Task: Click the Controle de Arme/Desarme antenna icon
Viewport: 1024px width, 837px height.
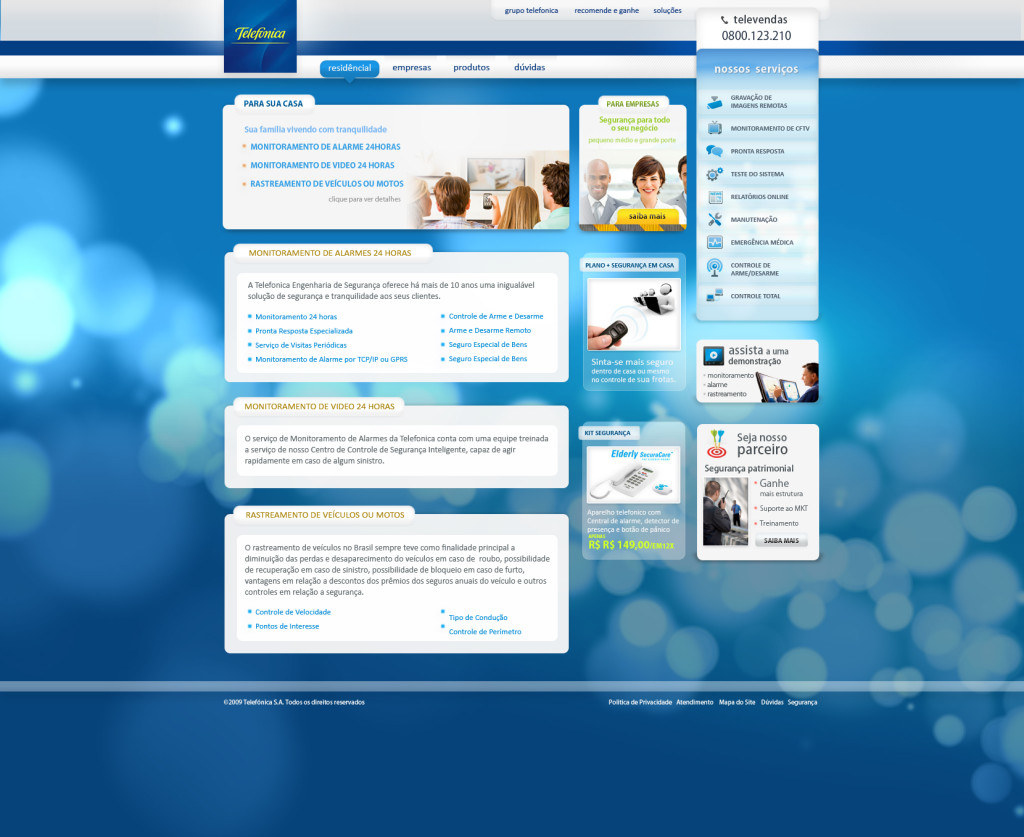Action: point(714,268)
